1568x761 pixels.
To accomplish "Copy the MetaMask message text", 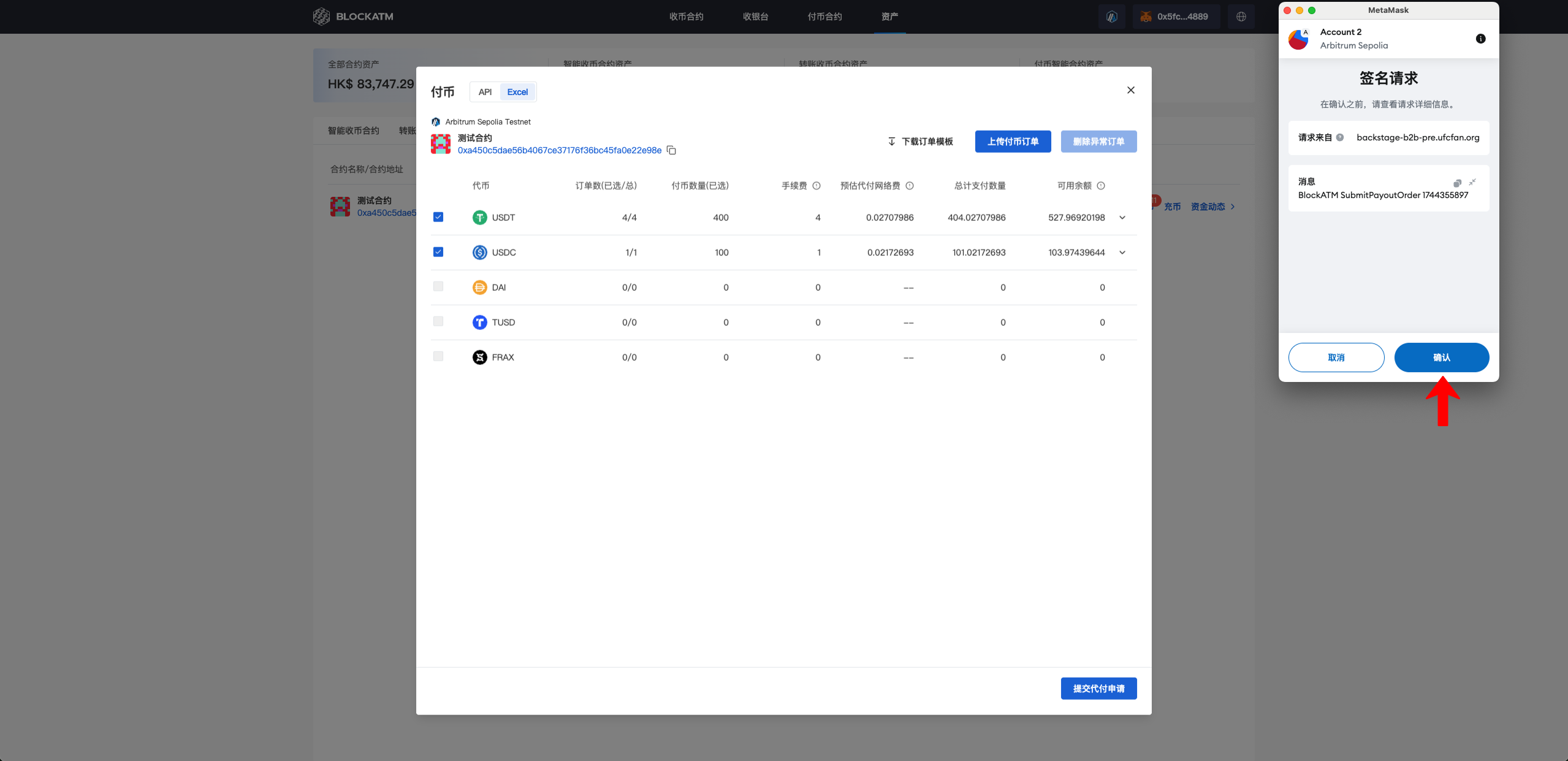I will pos(1457,182).
